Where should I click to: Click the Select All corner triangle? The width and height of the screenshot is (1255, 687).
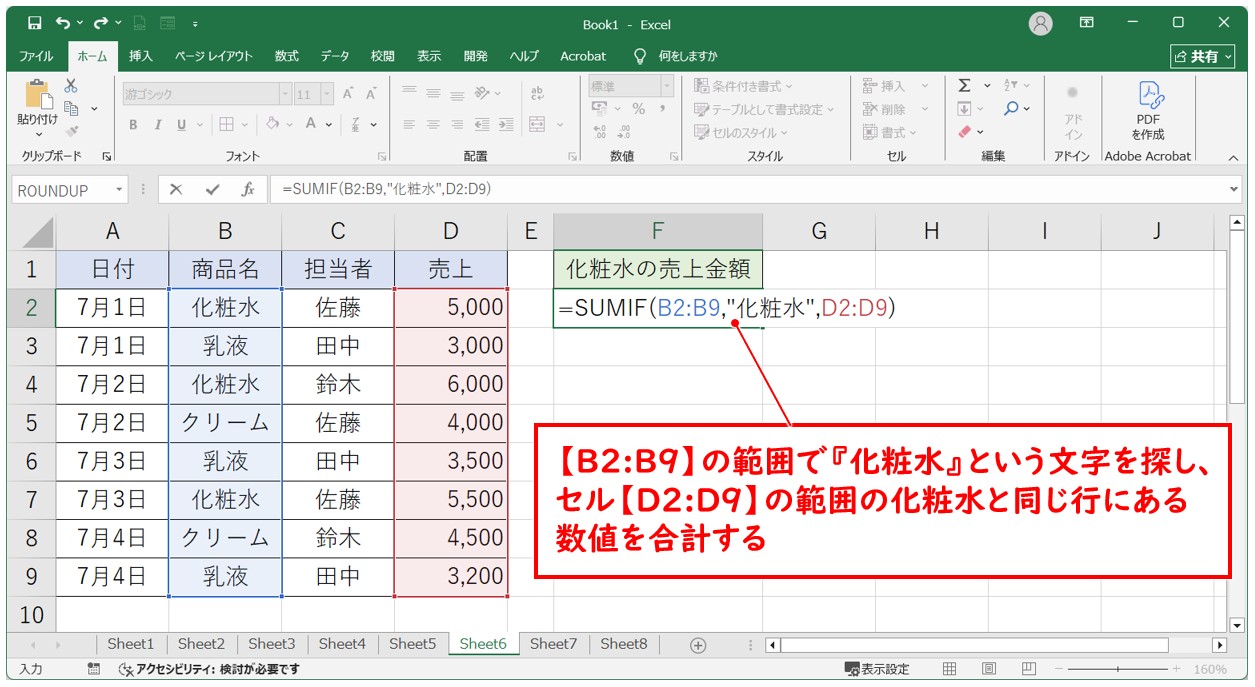point(37,234)
